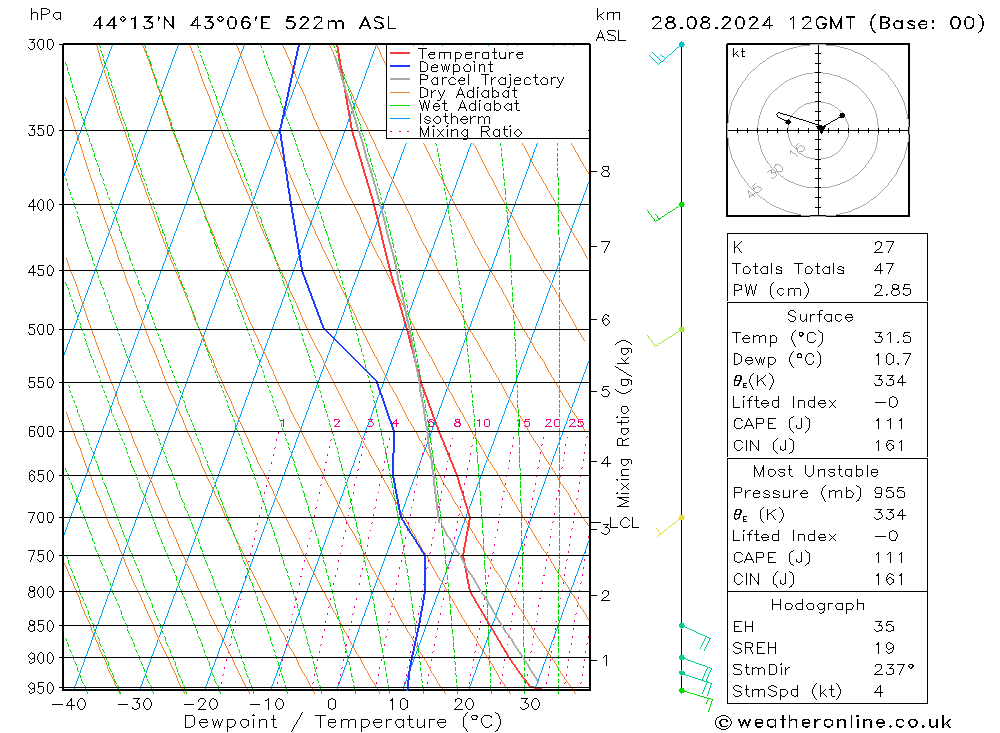The width and height of the screenshot is (1000, 733).
Task: Click the mixing ratio 25 label
Action: 577,423
